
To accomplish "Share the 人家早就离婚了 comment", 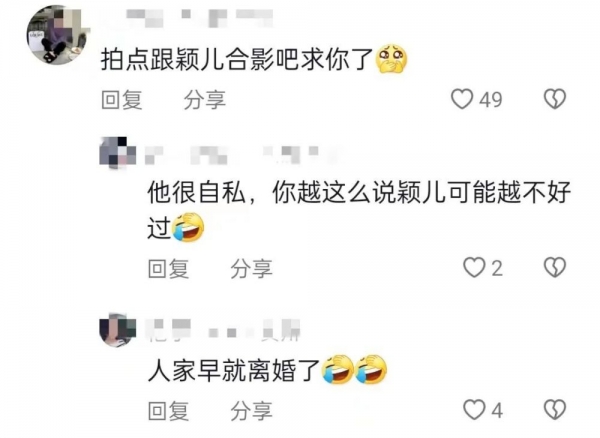I will (251, 411).
